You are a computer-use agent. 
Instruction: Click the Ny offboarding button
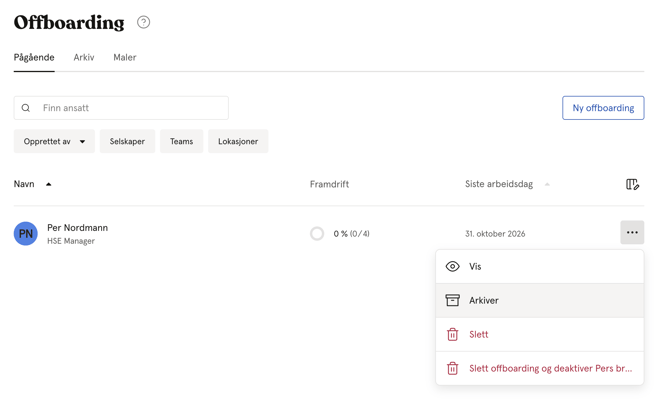tap(603, 108)
